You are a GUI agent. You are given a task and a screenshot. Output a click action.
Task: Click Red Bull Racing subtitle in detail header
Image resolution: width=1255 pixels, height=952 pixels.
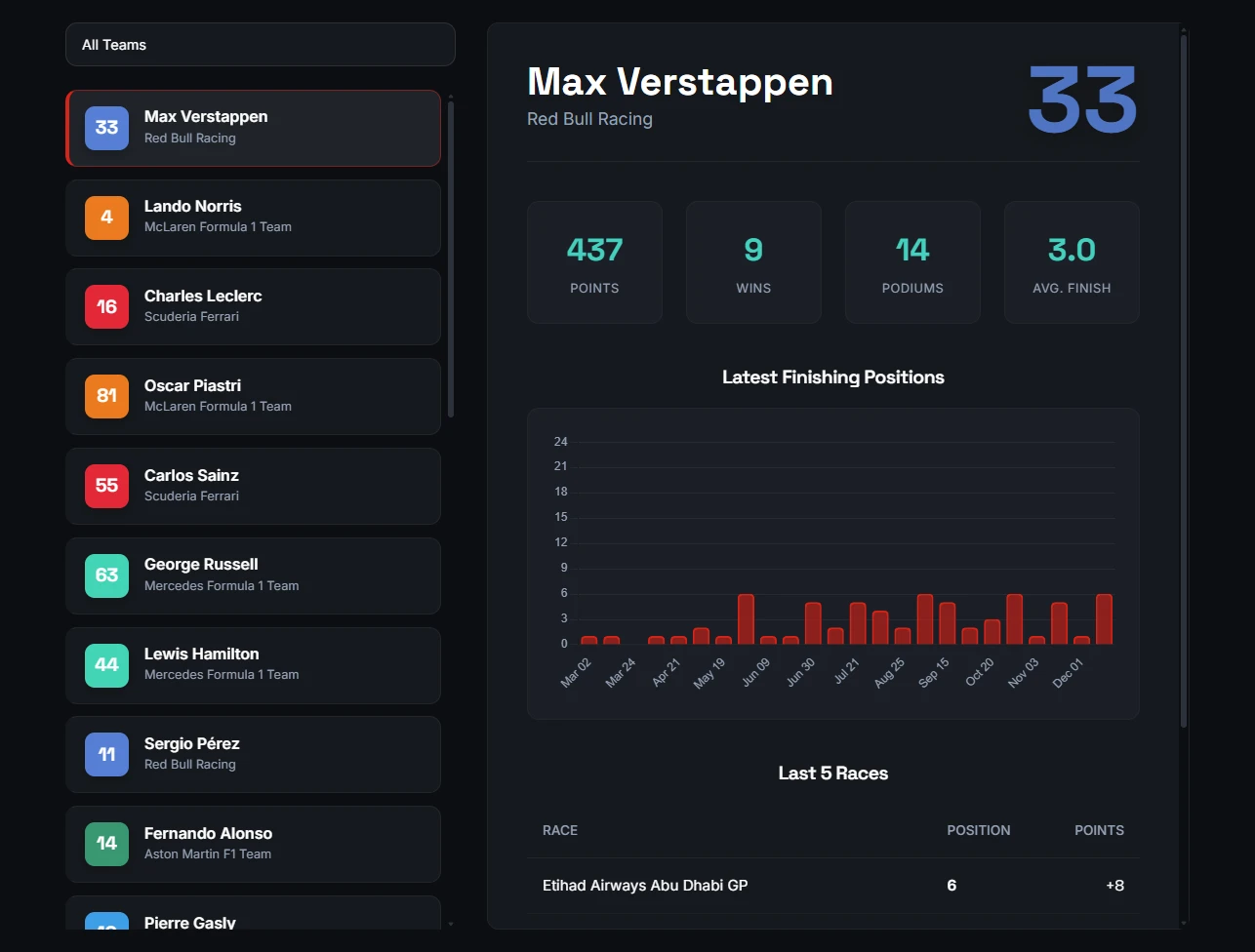coord(589,119)
